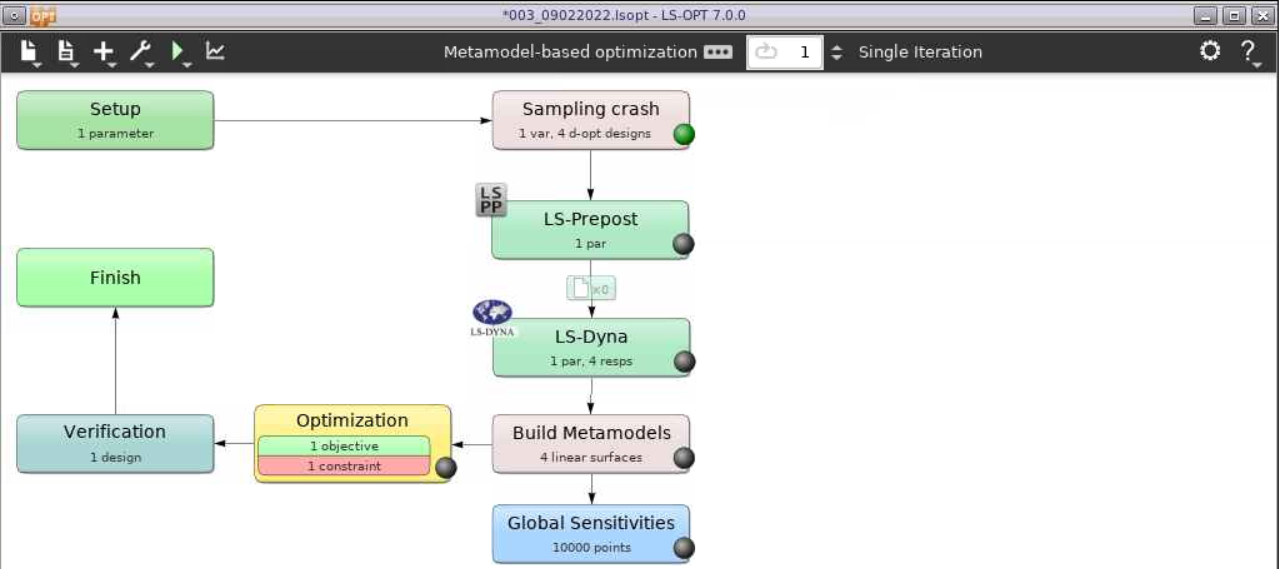Click the 'Single Iteration' label
1279x569 pixels.
tap(920, 52)
